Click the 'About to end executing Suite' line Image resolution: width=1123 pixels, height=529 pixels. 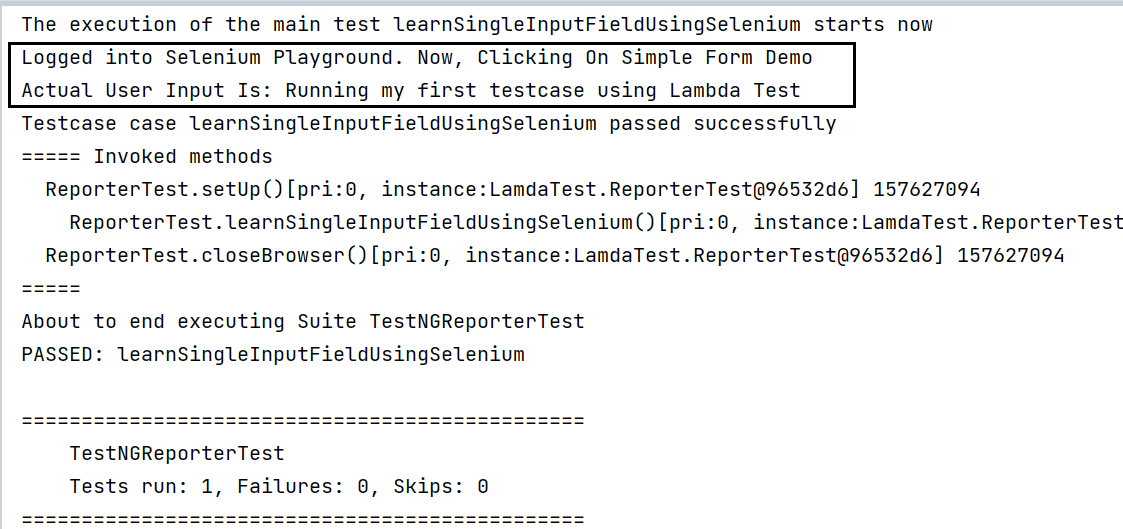tap(303, 322)
